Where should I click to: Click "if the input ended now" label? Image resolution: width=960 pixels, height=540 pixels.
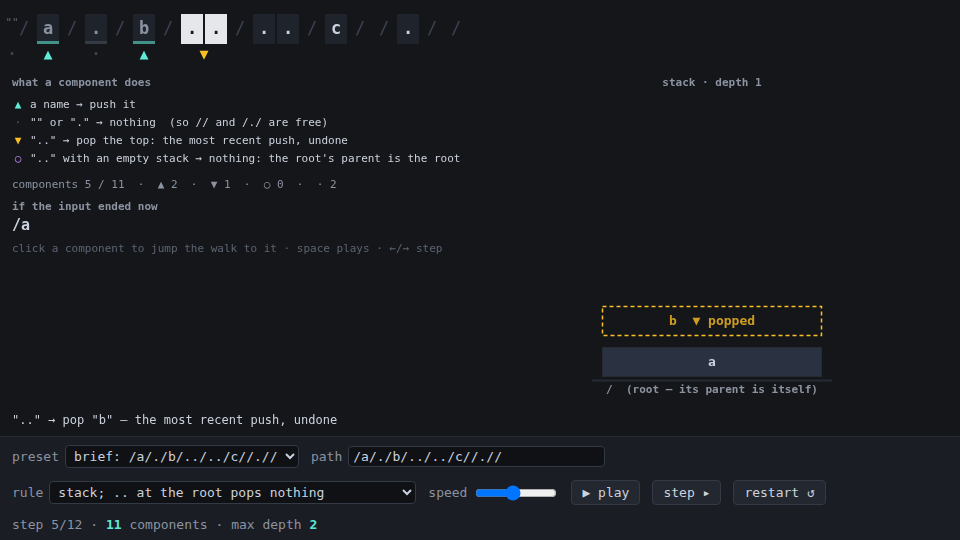coord(85,206)
